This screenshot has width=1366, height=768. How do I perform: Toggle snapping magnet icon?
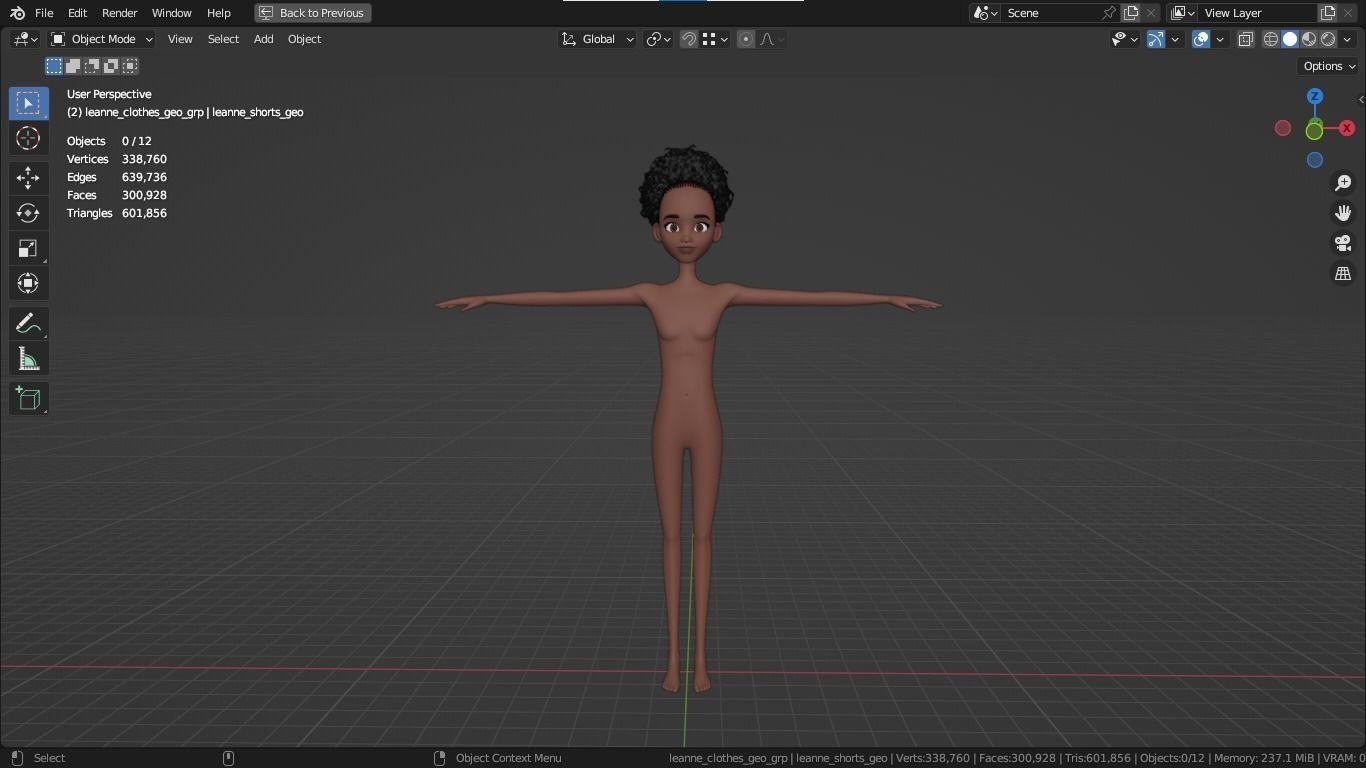pyautogui.click(x=689, y=39)
